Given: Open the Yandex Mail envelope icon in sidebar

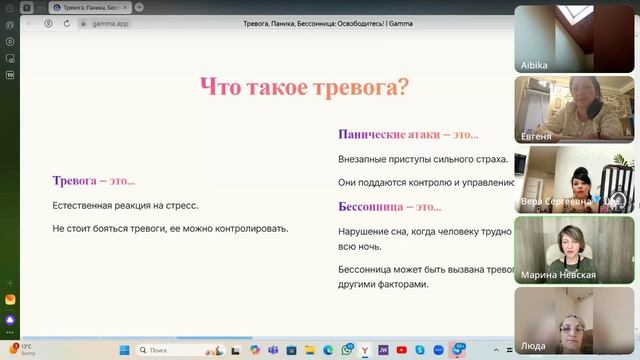Looking at the screenshot, I should tap(10, 300).
